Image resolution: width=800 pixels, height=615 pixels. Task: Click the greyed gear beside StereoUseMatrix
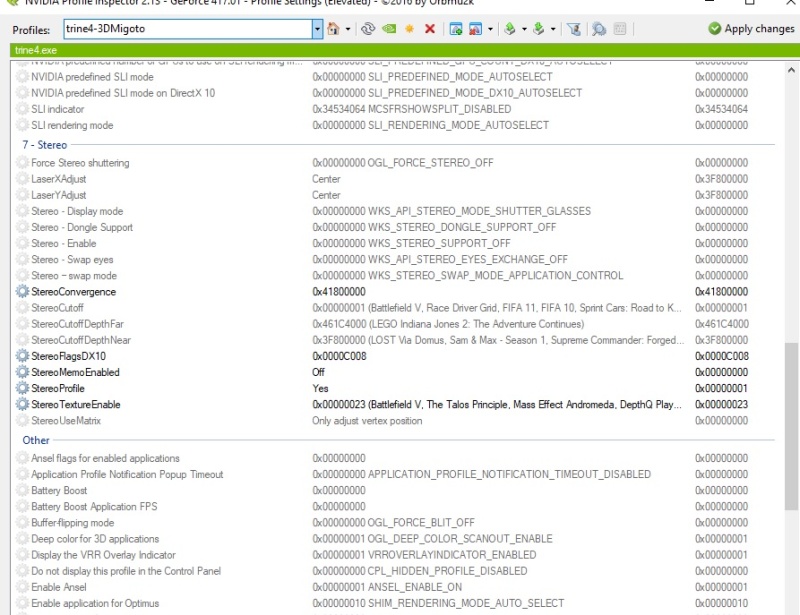click(22, 421)
